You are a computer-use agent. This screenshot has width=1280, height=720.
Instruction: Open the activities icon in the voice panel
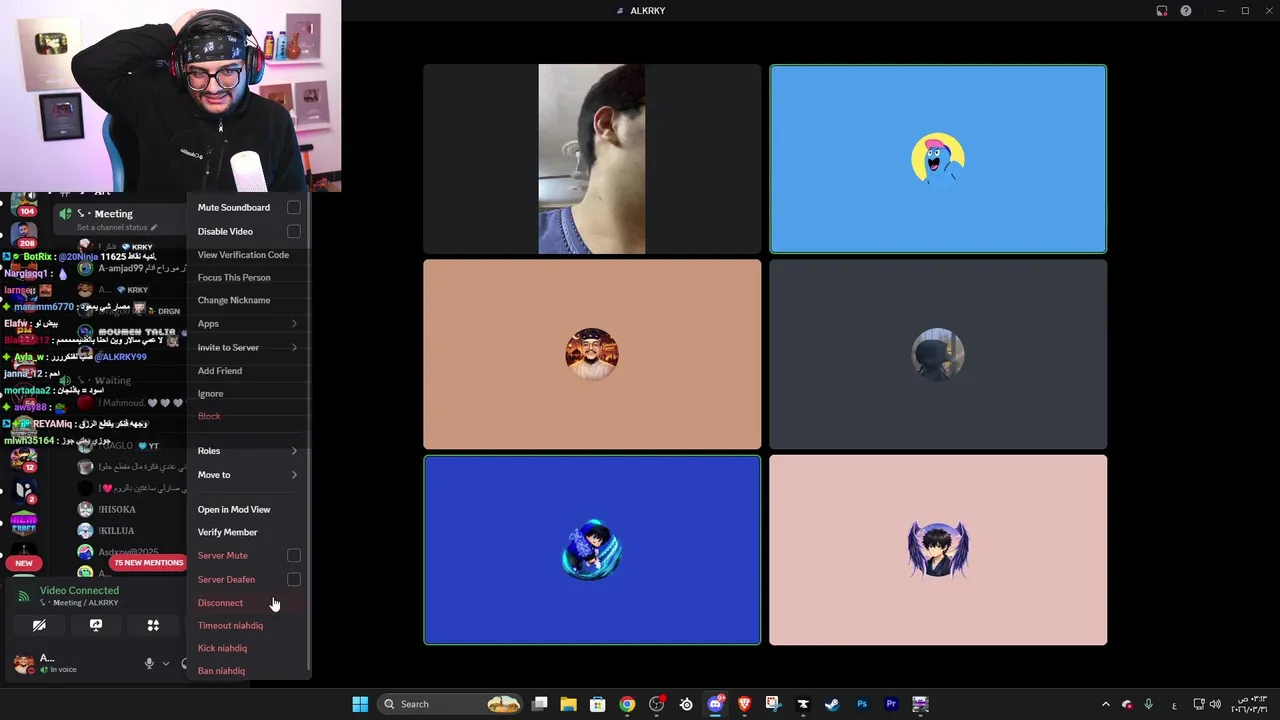[153, 625]
